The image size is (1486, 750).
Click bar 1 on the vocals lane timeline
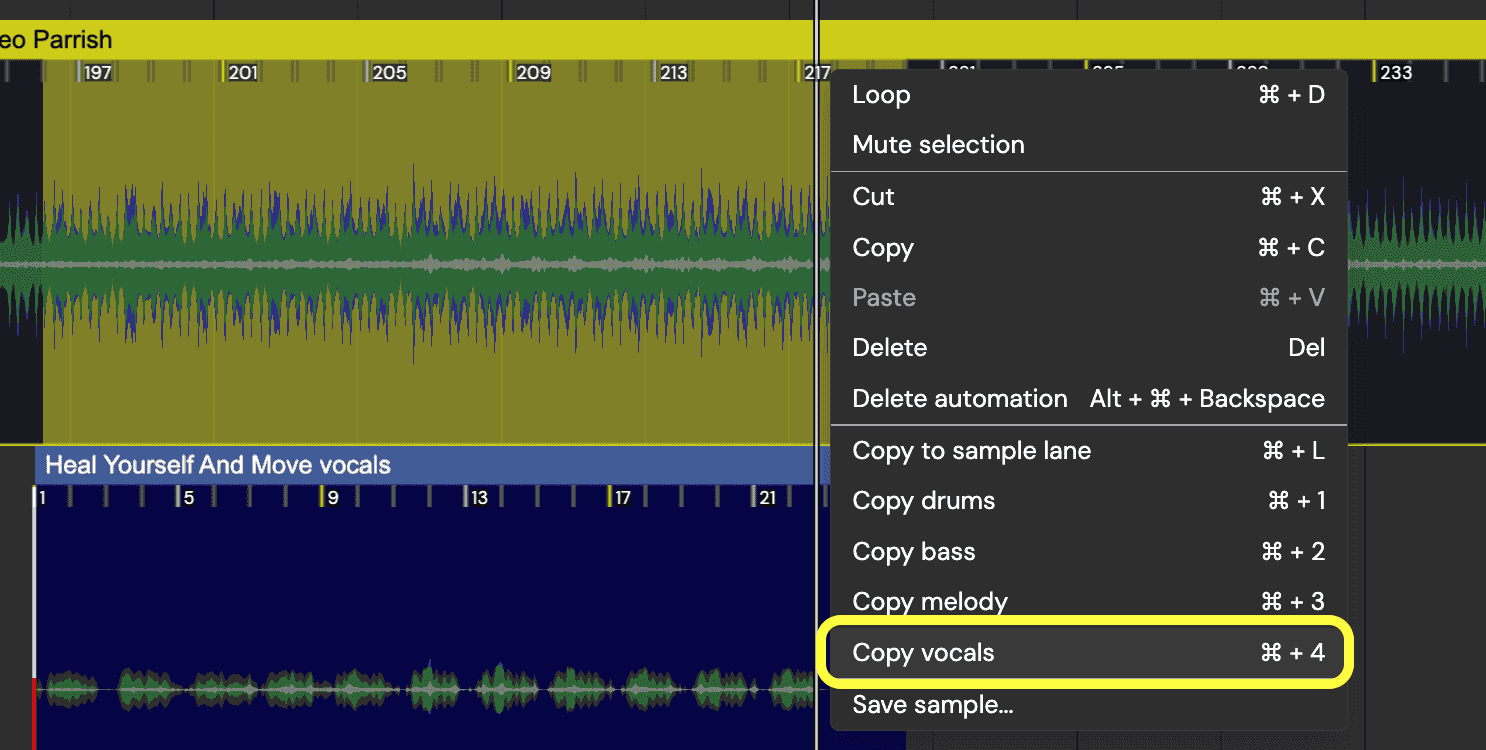[x=41, y=497]
